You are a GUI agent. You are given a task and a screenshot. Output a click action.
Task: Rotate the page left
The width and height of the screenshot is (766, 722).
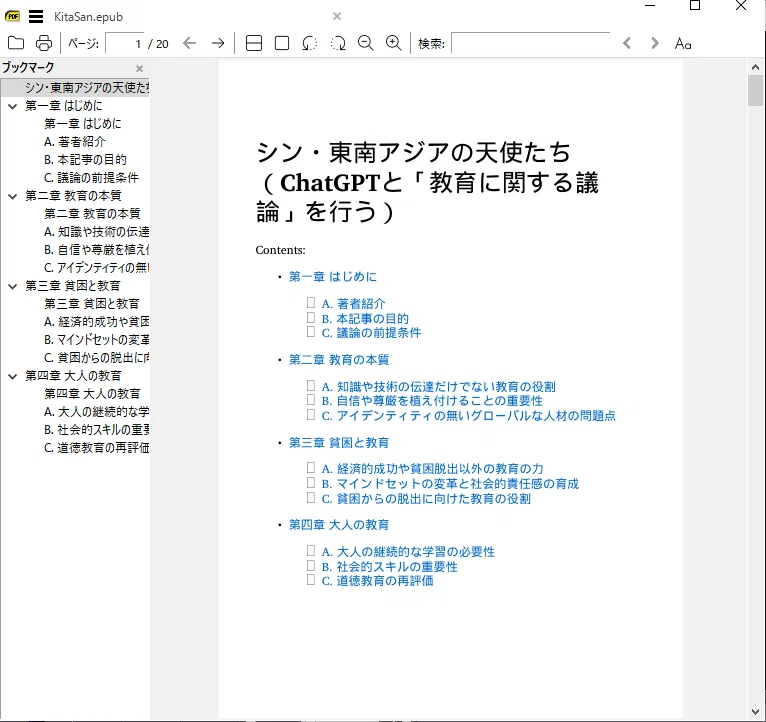(x=310, y=43)
